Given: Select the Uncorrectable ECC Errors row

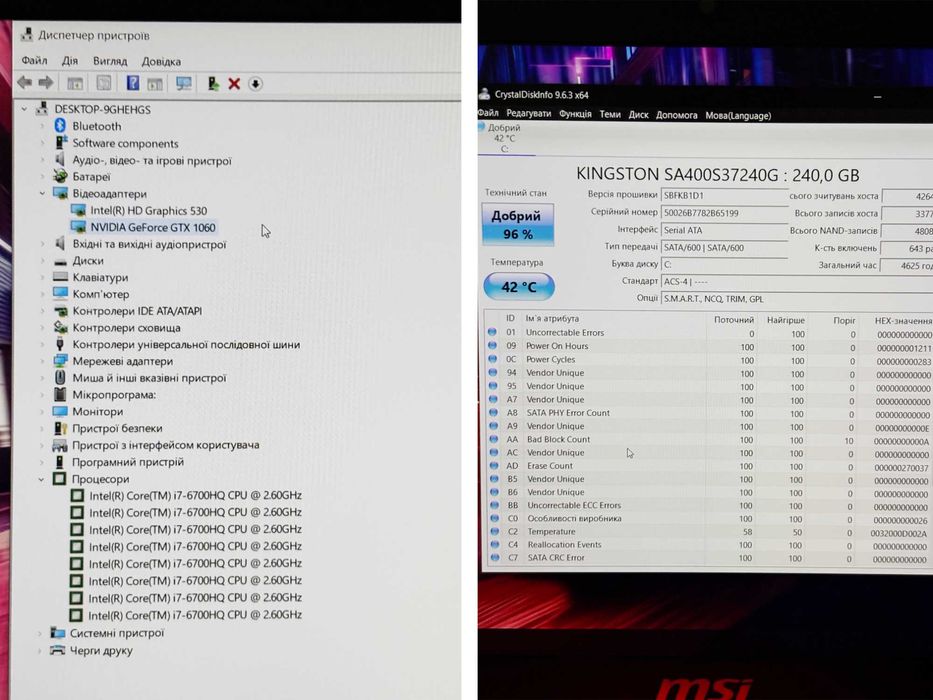Looking at the screenshot, I should pos(708,505).
